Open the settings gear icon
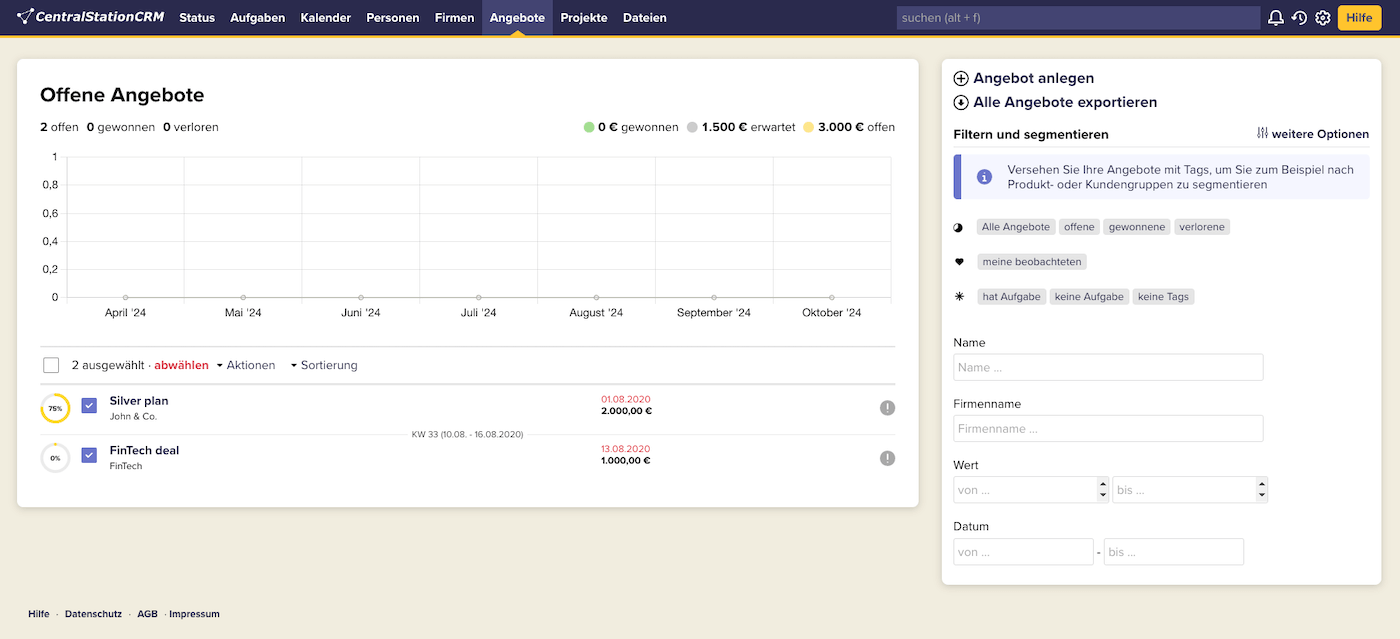Image resolution: width=1400 pixels, height=639 pixels. point(1323,18)
